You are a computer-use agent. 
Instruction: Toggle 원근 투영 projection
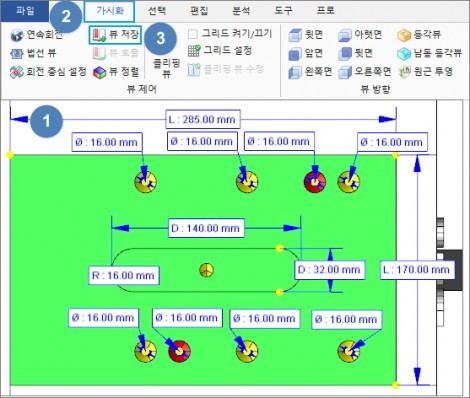click(x=425, y=72)
